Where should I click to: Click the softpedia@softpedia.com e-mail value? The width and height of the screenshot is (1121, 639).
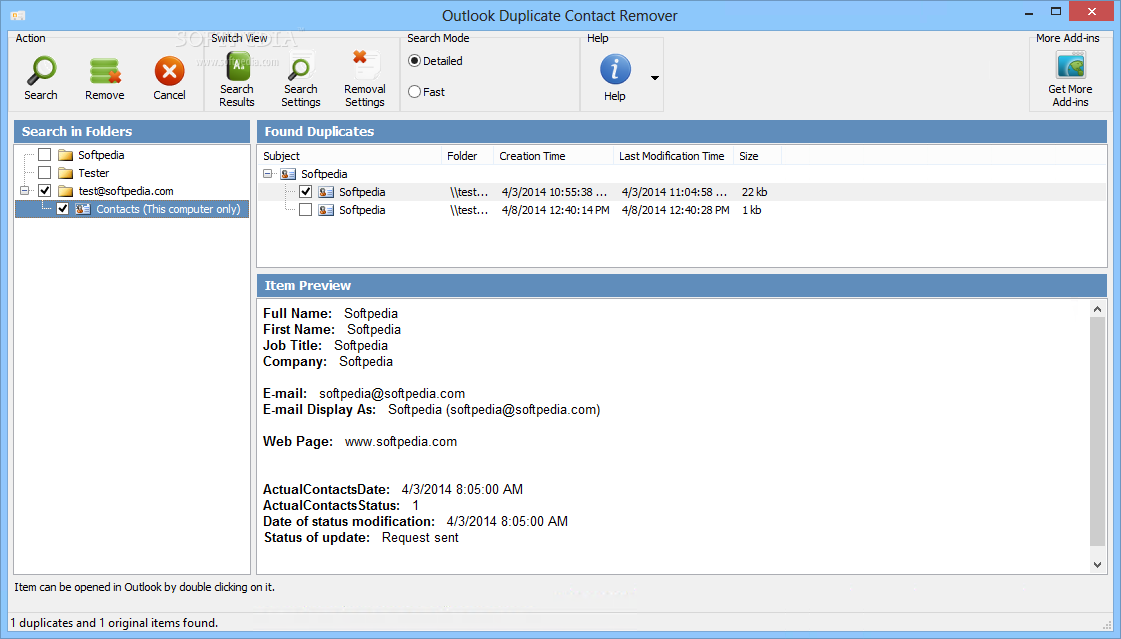coord(392,394)
